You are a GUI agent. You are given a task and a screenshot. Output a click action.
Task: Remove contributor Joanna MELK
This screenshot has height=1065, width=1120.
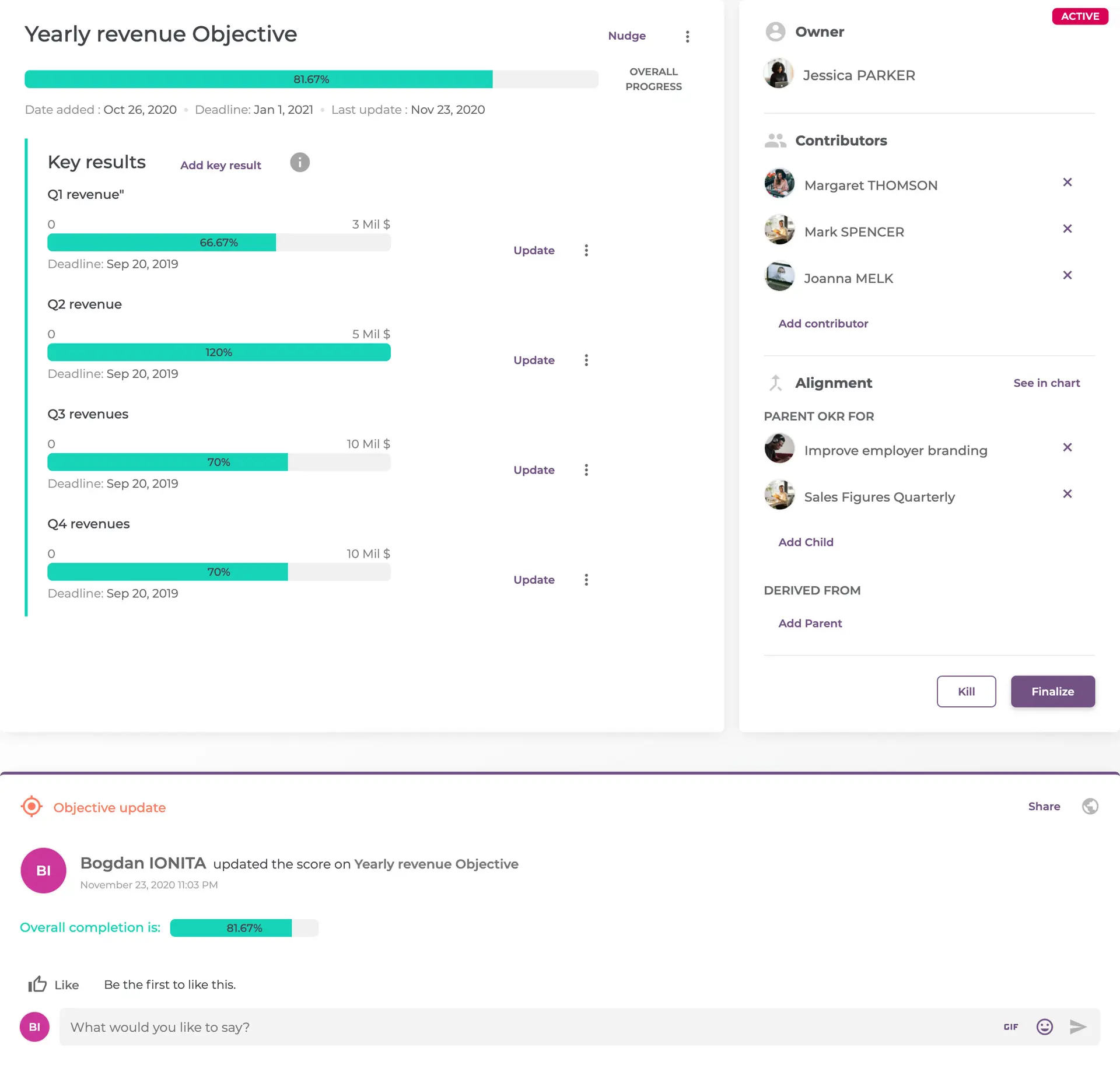point(1067,275)
